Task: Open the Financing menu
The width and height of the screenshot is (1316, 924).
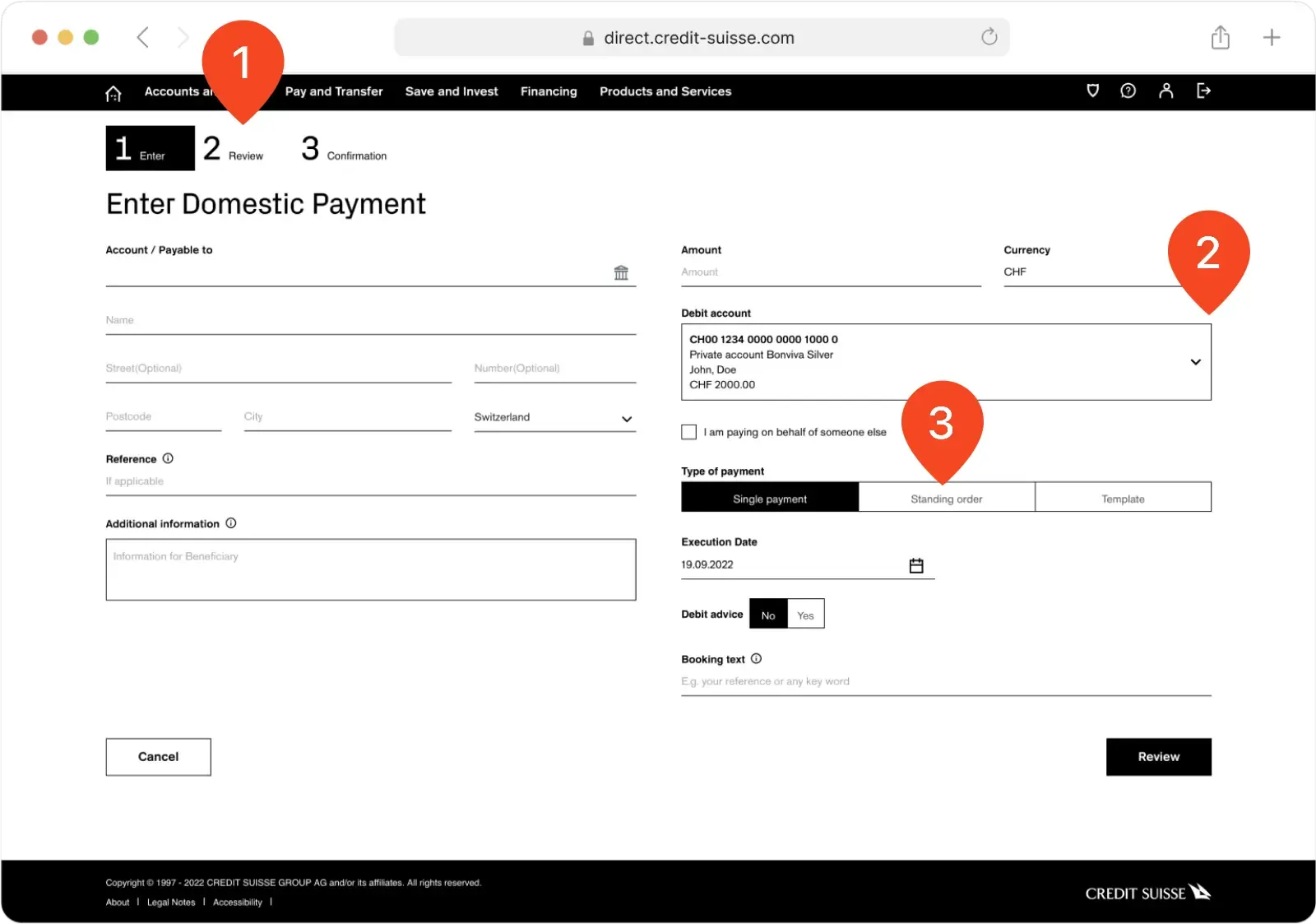Action: click(548, 91)
